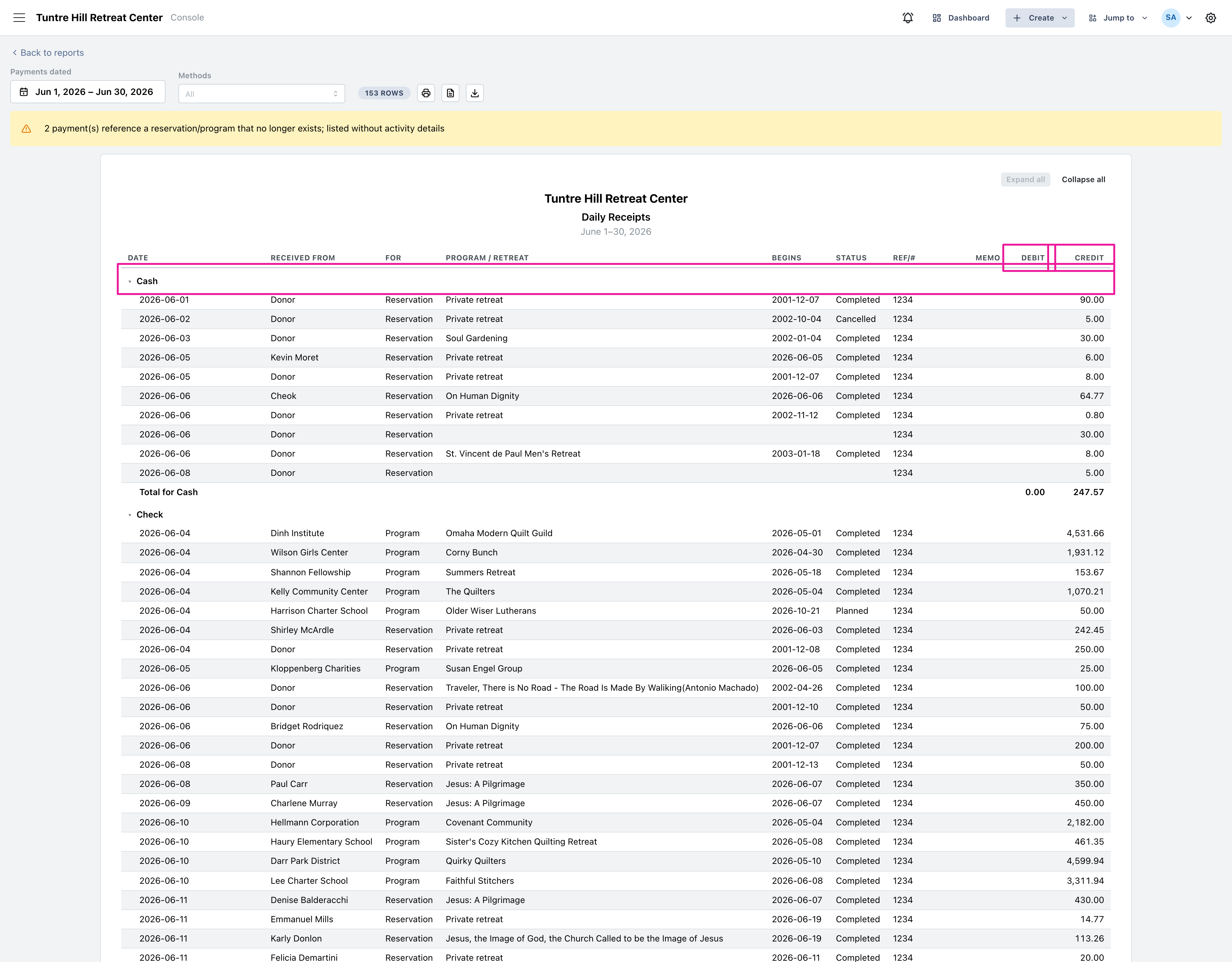This screenshot has height=962, width=1232.
Task: Open the payments date range picker
Action: point(88,92)
